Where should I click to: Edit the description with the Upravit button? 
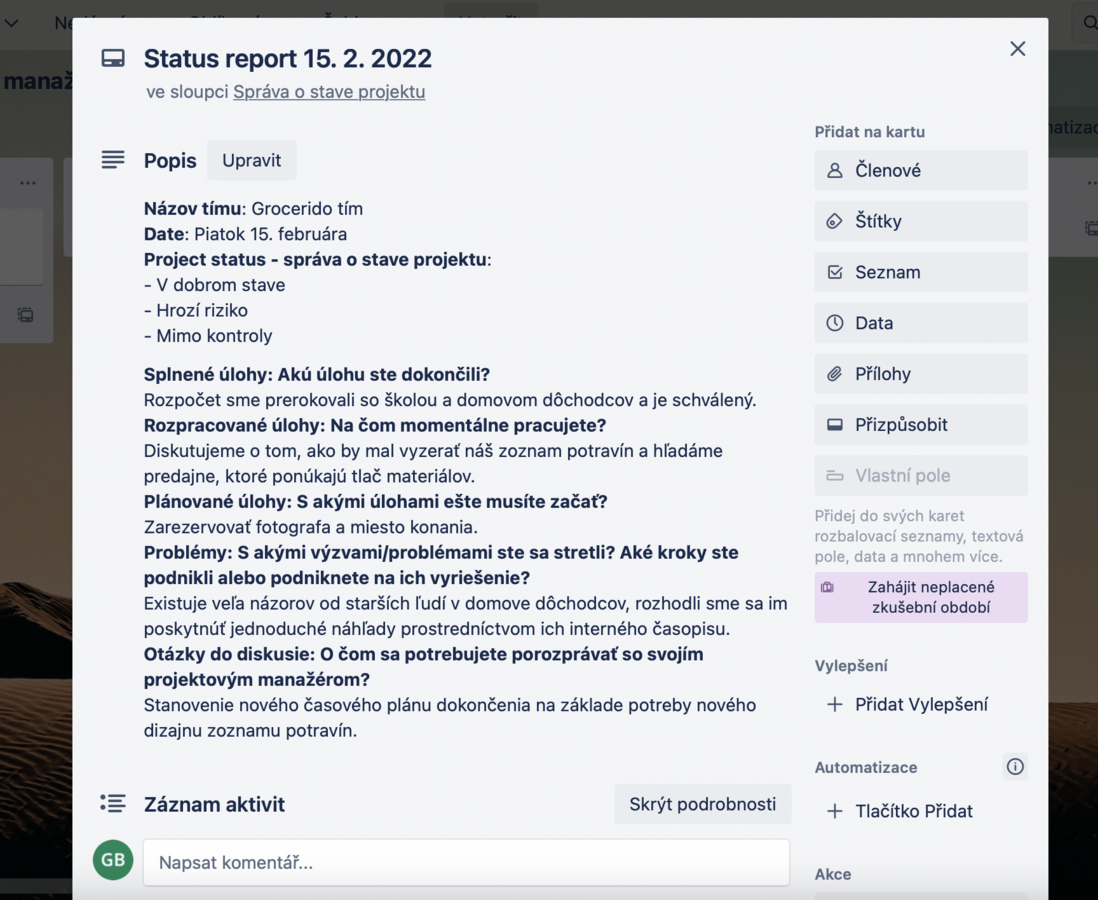point(251,159)
